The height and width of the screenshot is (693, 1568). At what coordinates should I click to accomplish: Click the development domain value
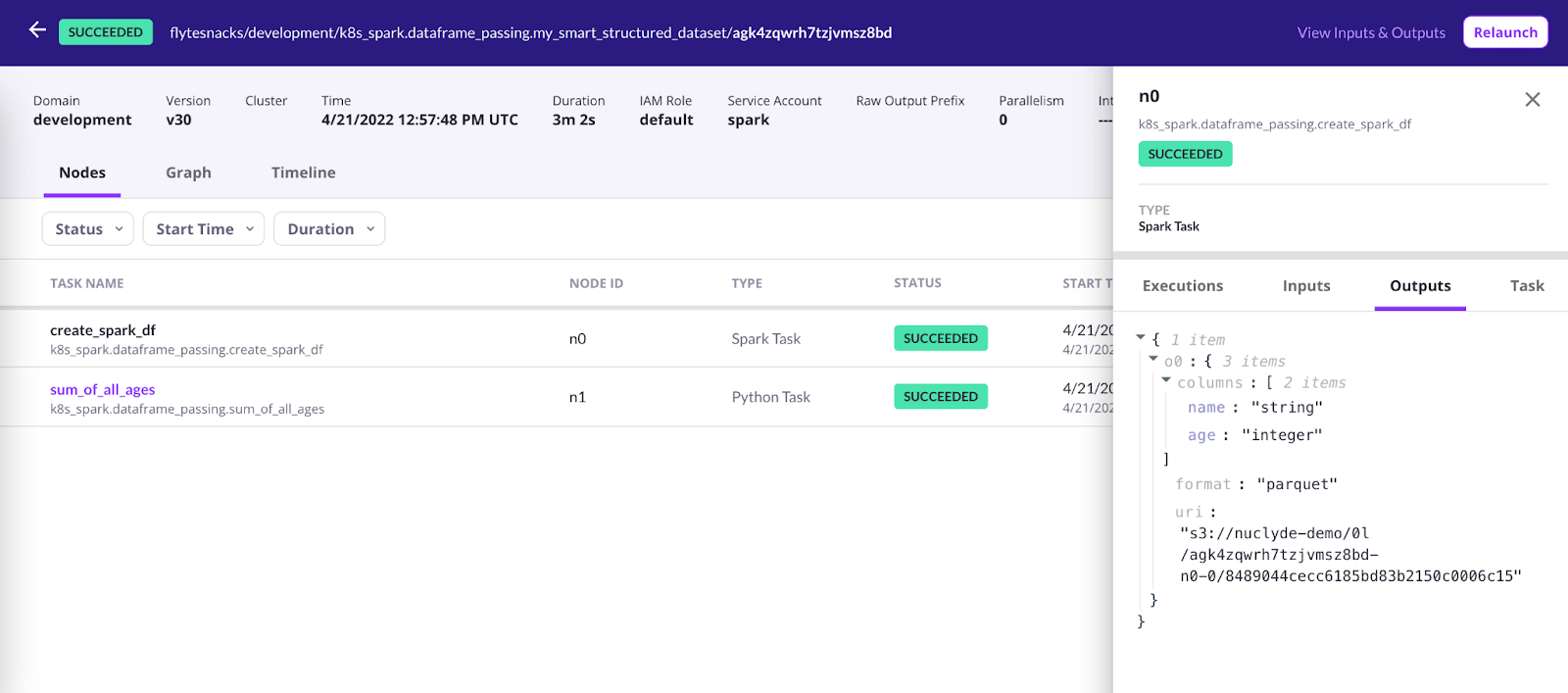(x=82, y=120)
